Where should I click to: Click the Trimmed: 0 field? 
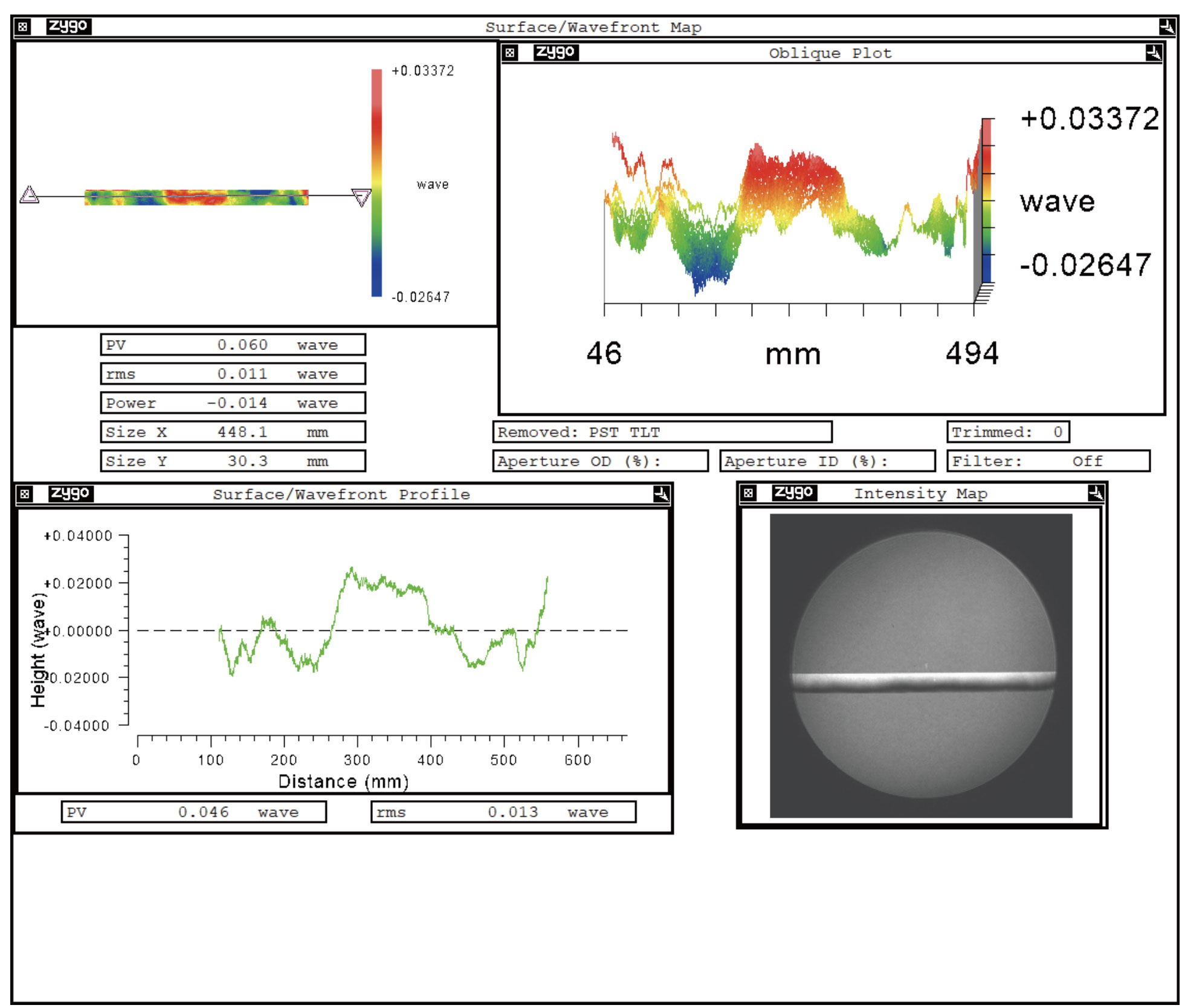1008,431
